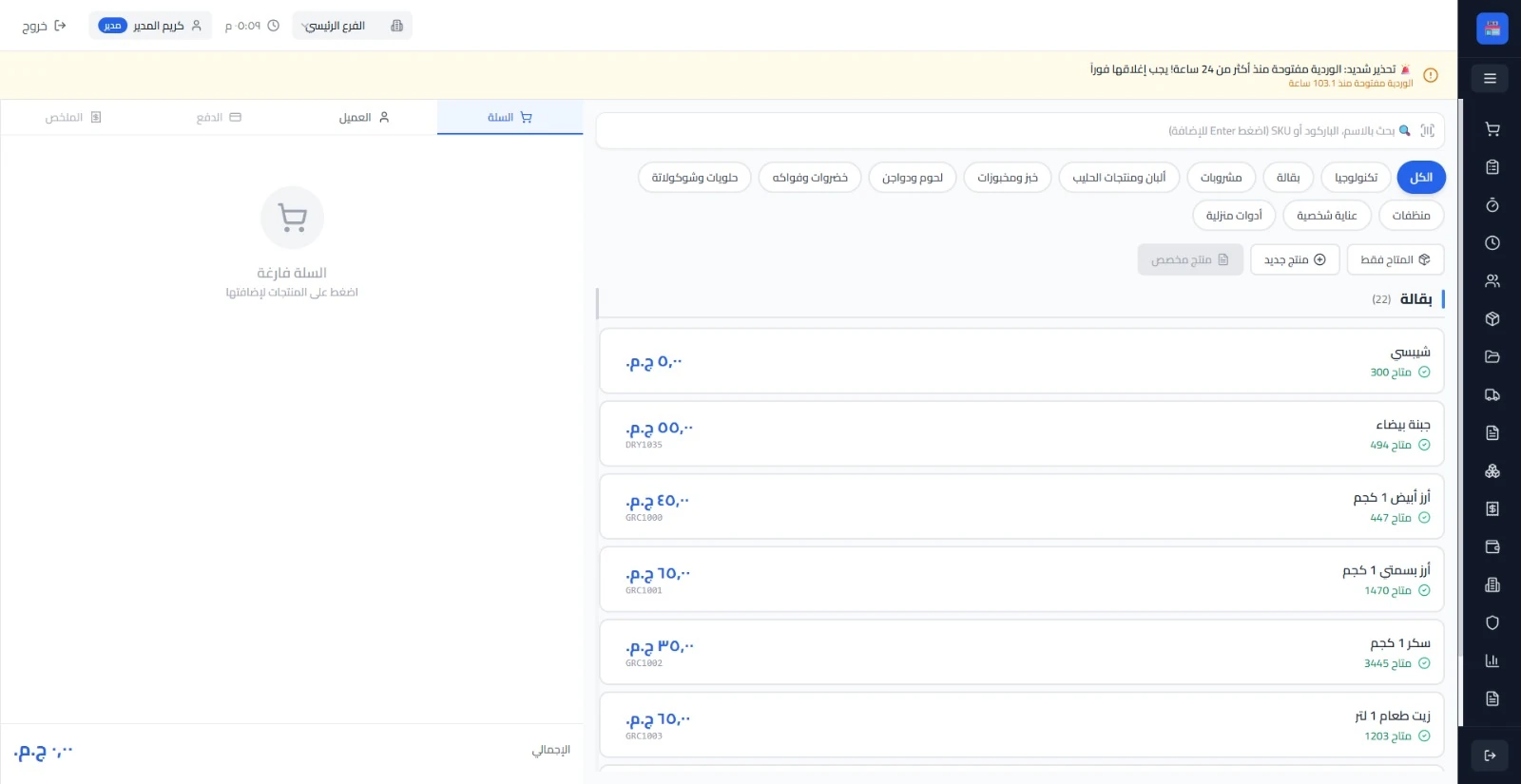Filter by 'خضروات وفواكه' category chip

point(810,178)
